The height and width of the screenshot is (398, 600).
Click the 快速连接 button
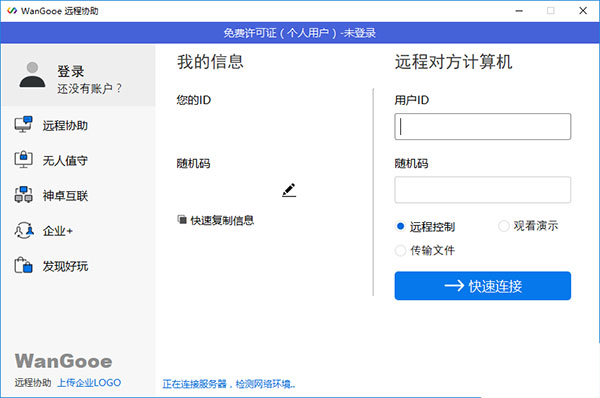[483, 286]
